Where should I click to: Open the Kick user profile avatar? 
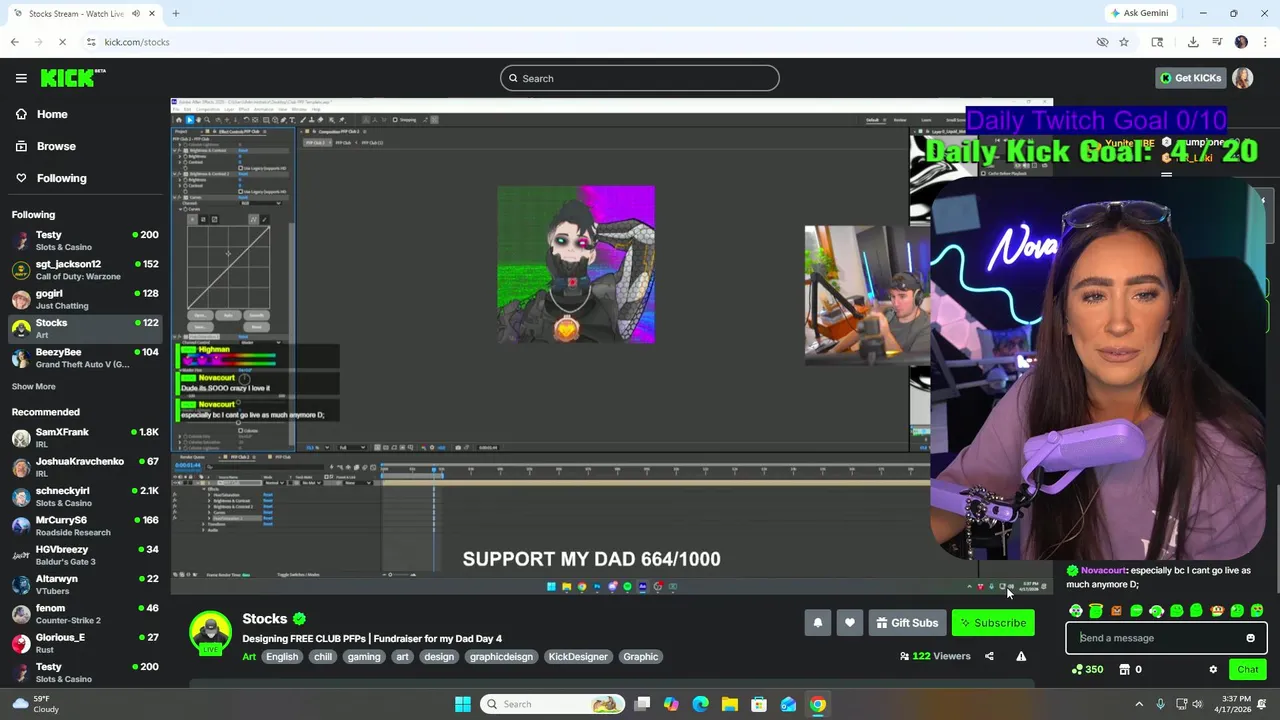point(1243,78)
